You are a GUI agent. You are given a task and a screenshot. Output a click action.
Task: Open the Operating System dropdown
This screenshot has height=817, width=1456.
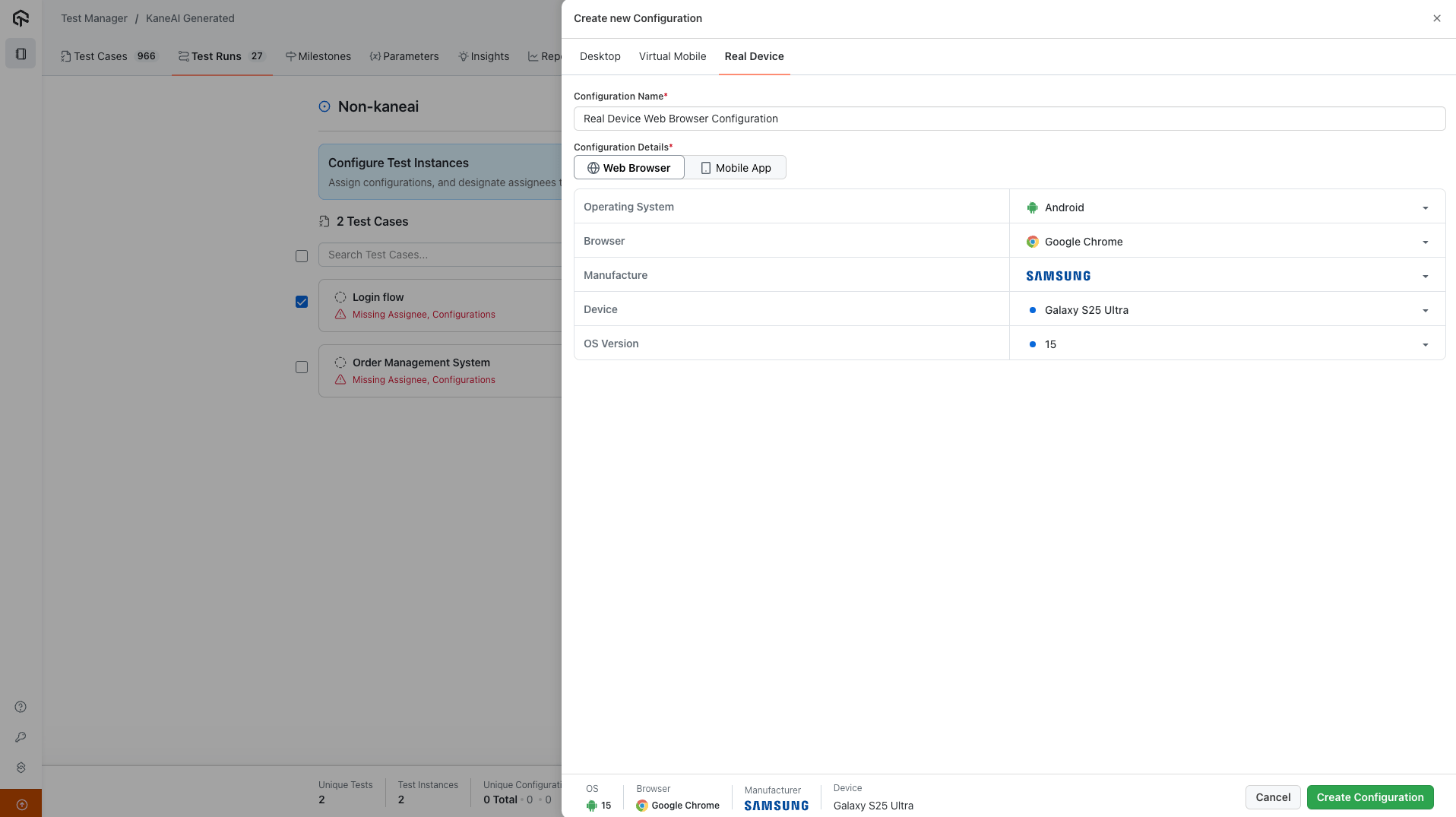coord(1425,207)
